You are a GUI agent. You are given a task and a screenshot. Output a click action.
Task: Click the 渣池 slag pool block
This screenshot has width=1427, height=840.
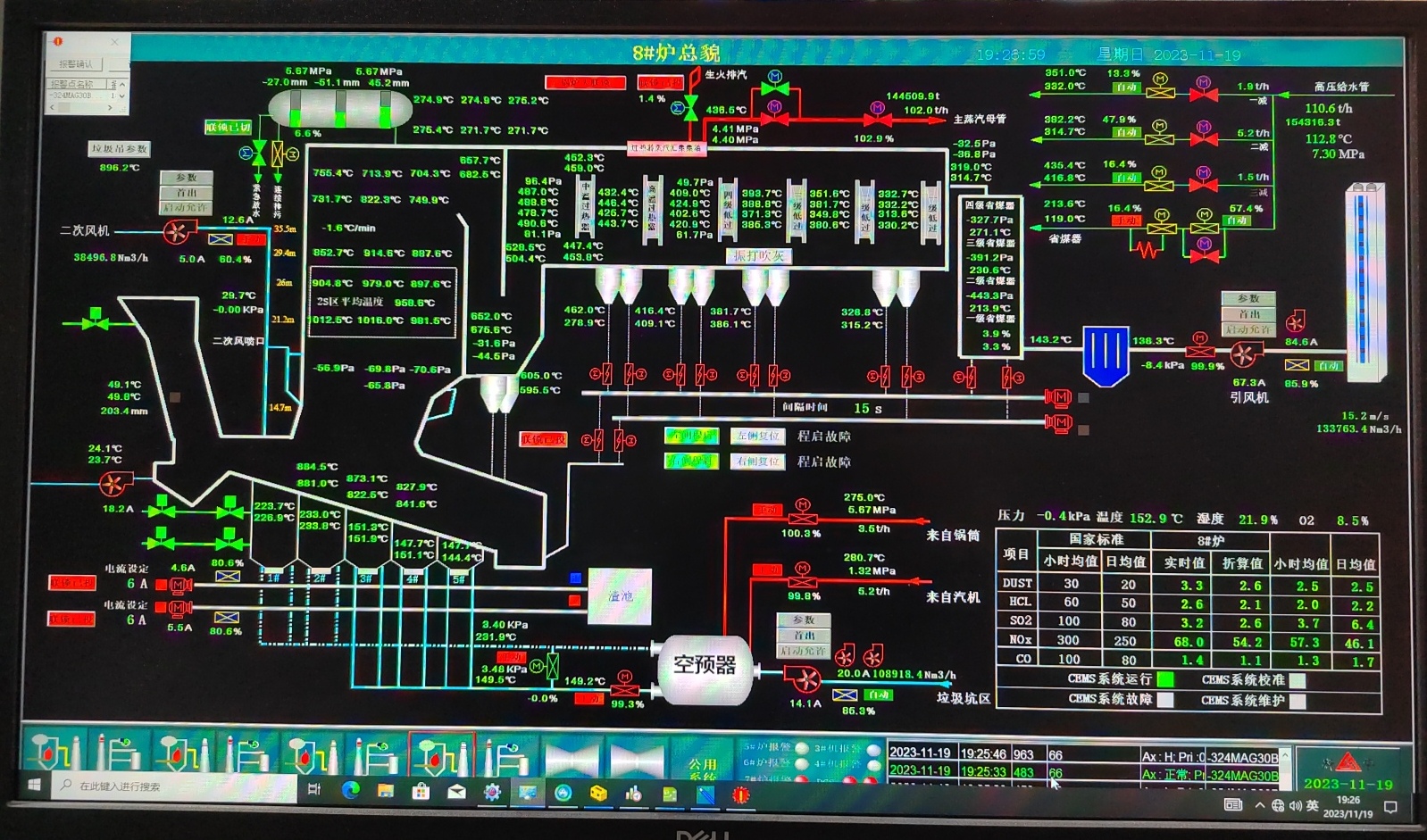[x=620, y=596]
